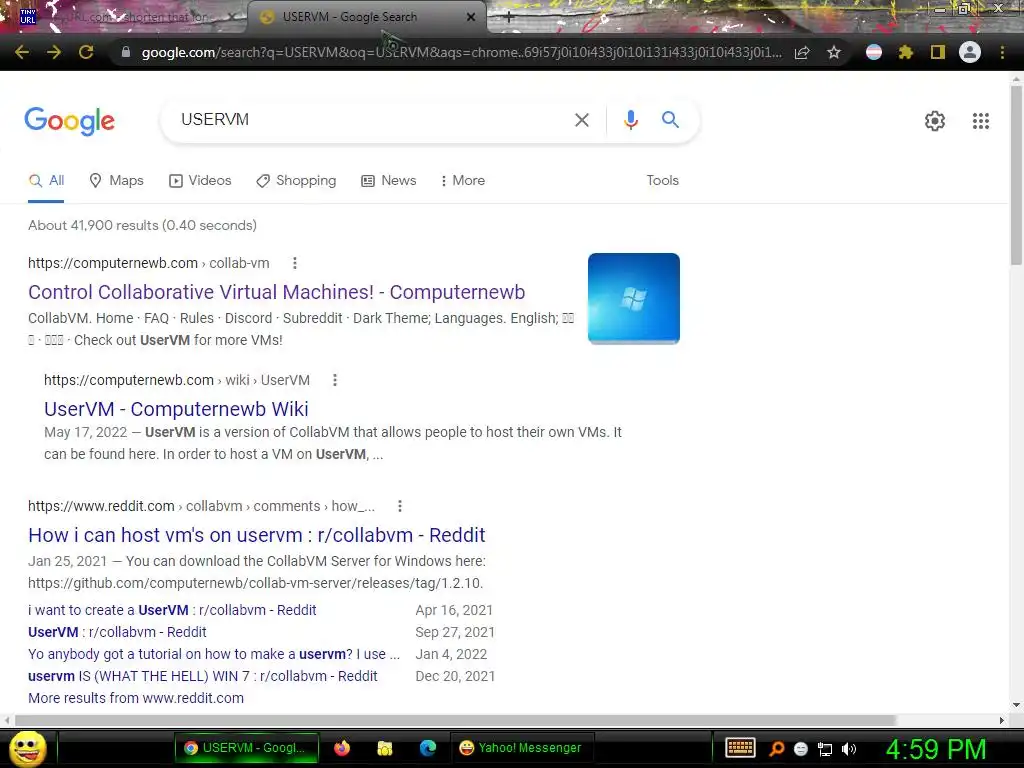Viewport: 1024px width, 768px height.
Task: Open the Extensions puzzle piece menu
Action: click(x=906, y=52)
